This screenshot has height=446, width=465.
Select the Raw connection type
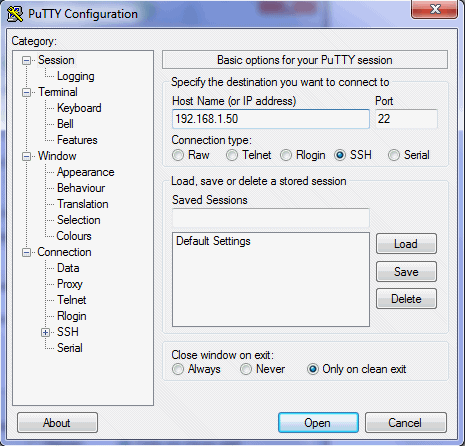pos(178,155)
